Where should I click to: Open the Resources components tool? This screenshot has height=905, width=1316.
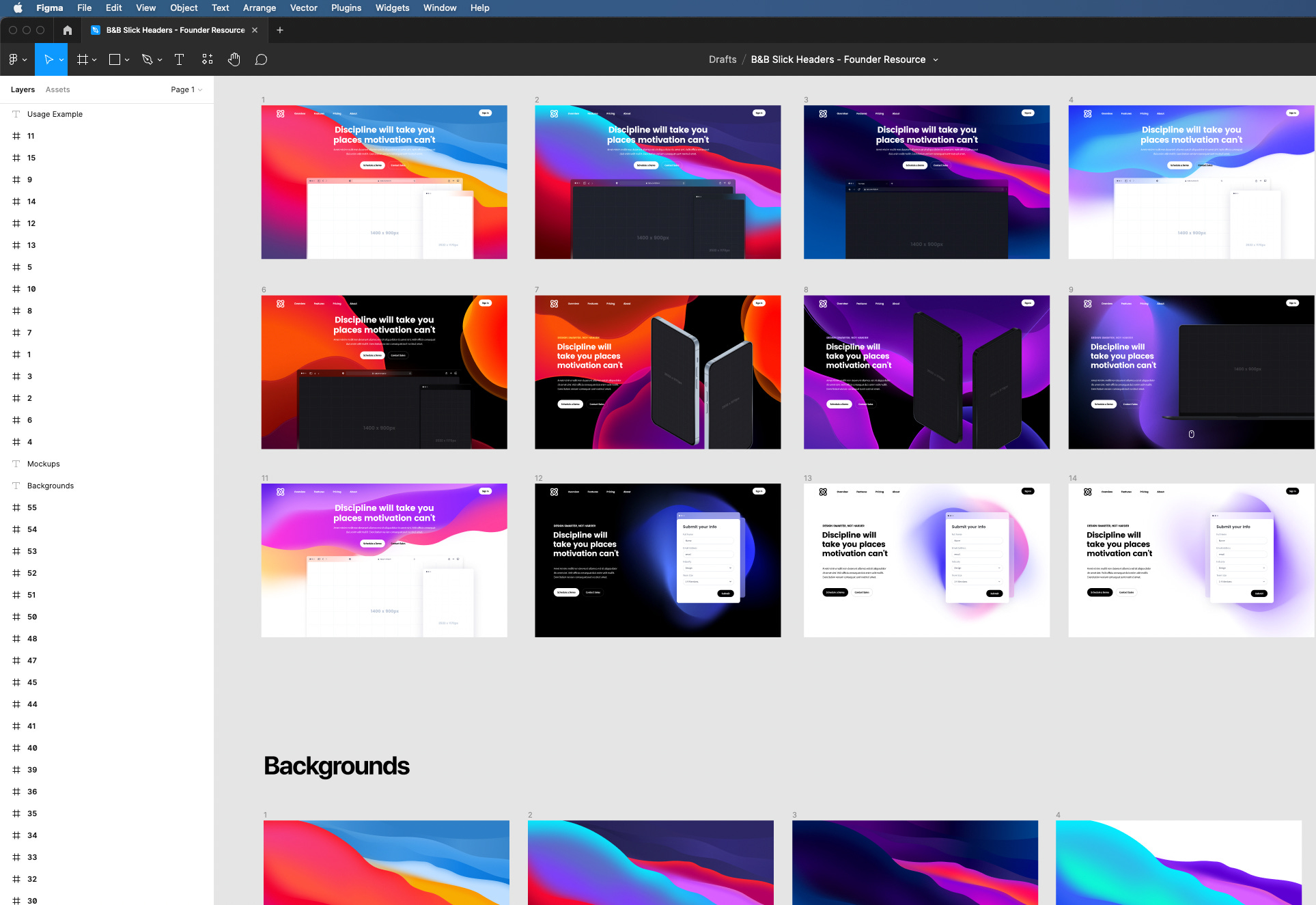[x=207, y=59]
